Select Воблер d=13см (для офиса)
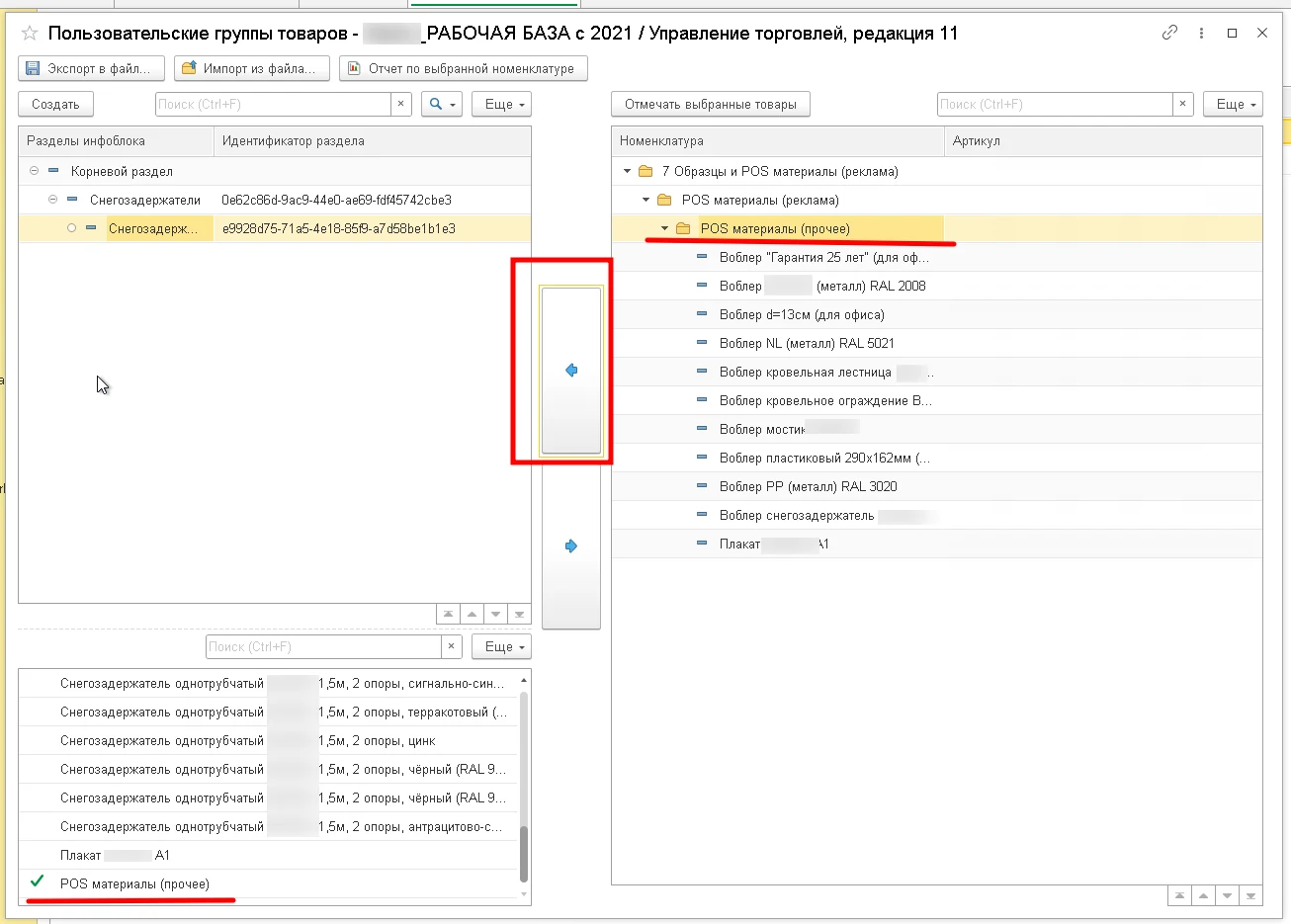This screenshot has width=1291, height=924. click(937, 314)
